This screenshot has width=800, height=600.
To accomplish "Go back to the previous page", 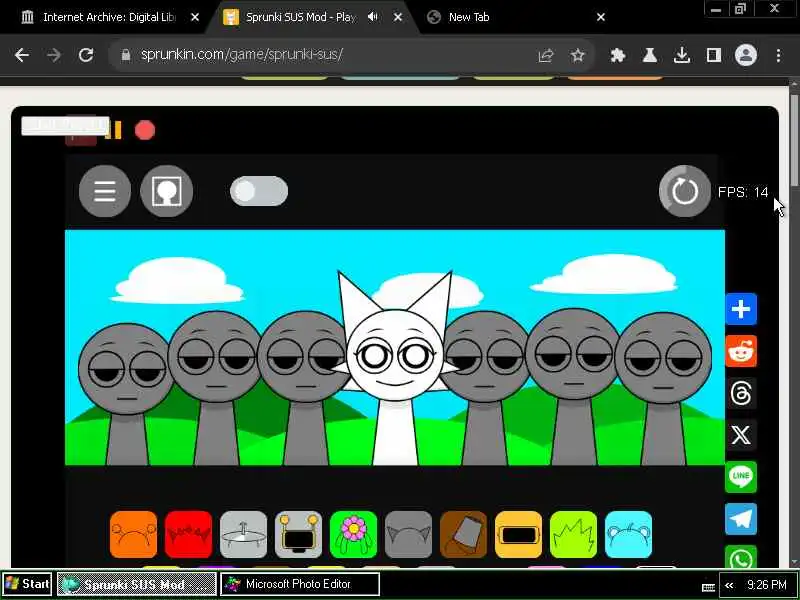I will click(22, 55).
